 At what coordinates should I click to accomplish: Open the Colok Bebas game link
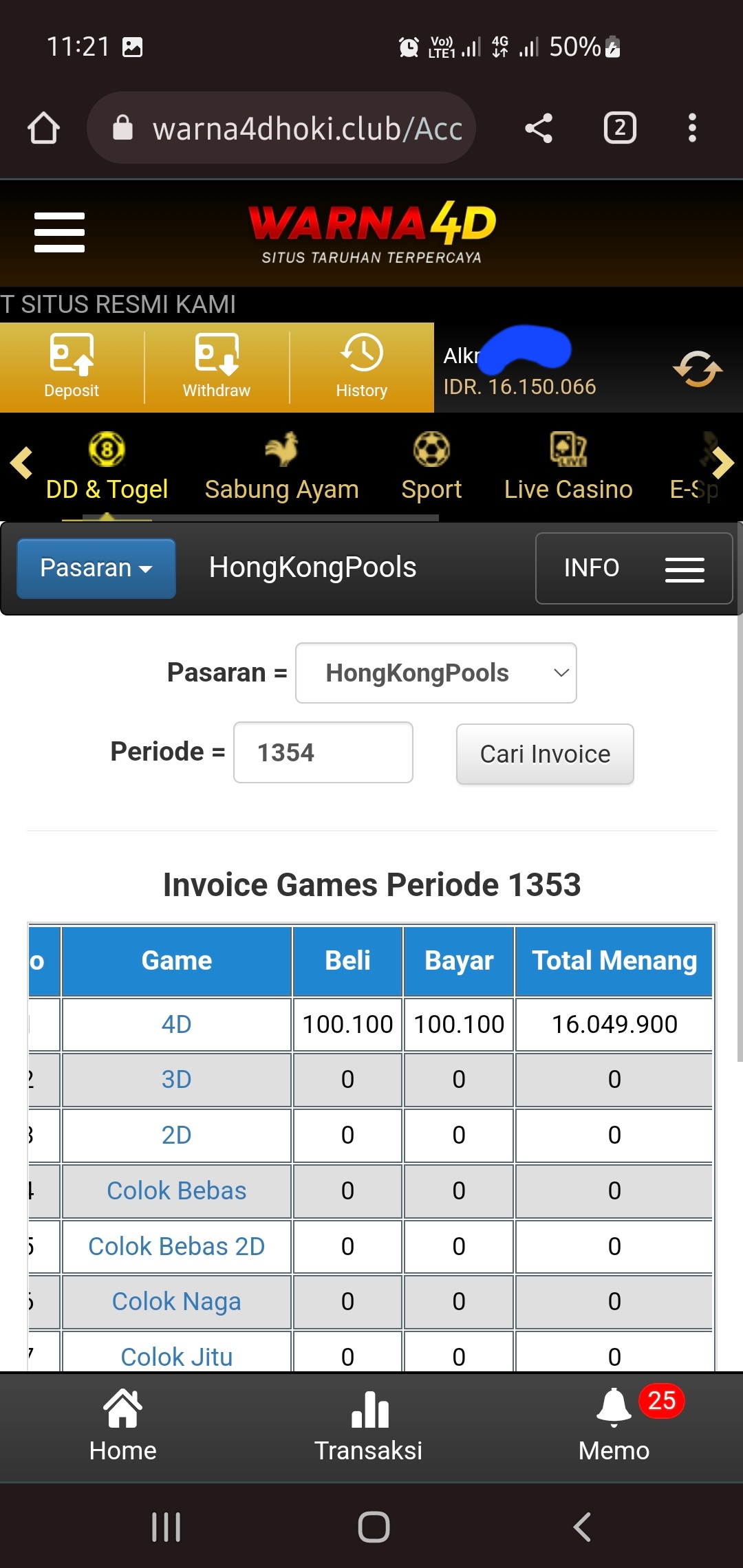[177, 1190]
